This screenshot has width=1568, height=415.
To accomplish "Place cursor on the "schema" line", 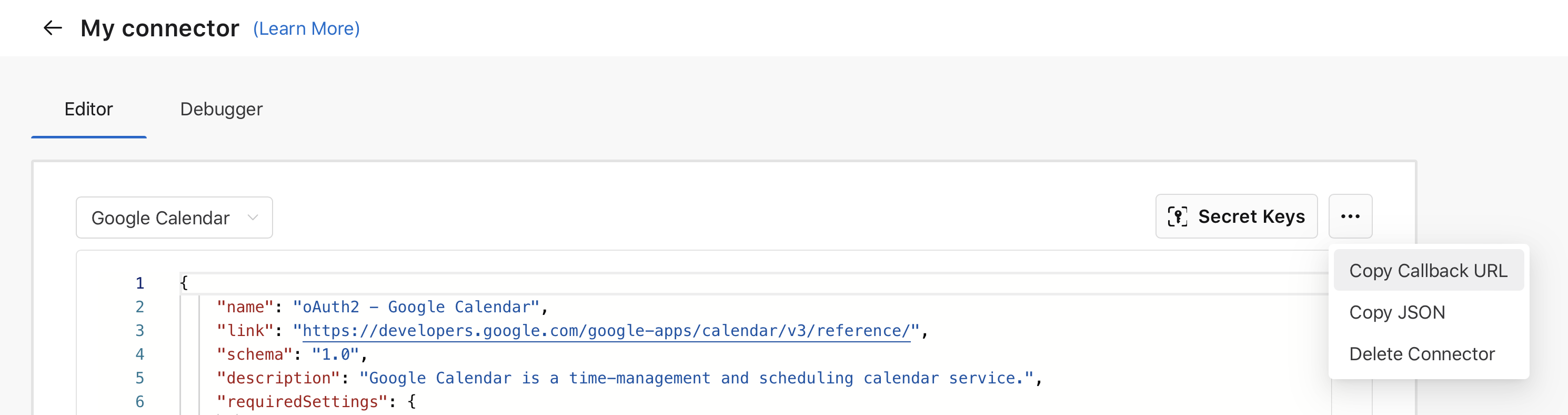I will 292,354.
